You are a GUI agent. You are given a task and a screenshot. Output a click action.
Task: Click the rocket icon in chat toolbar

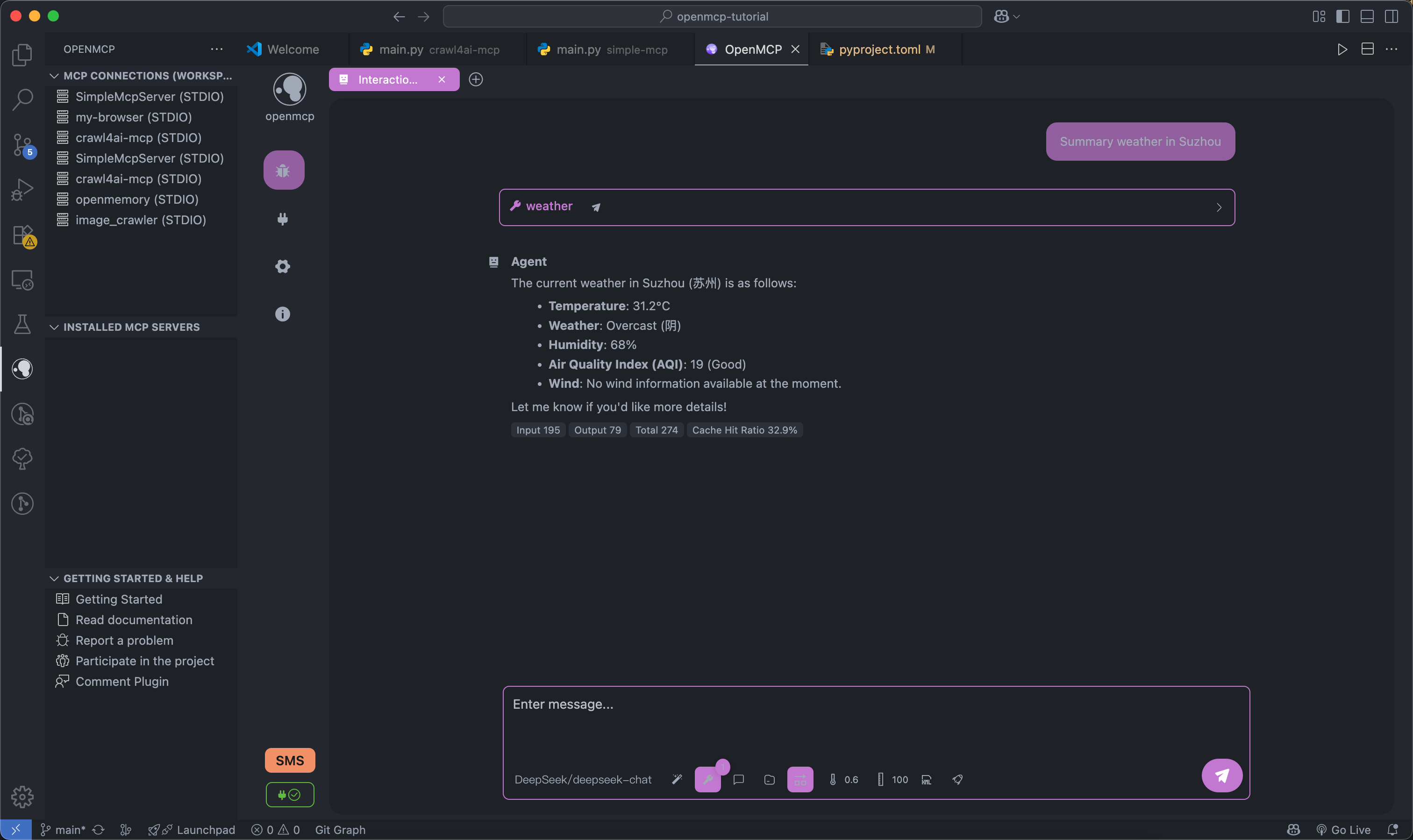click(957, 779)
